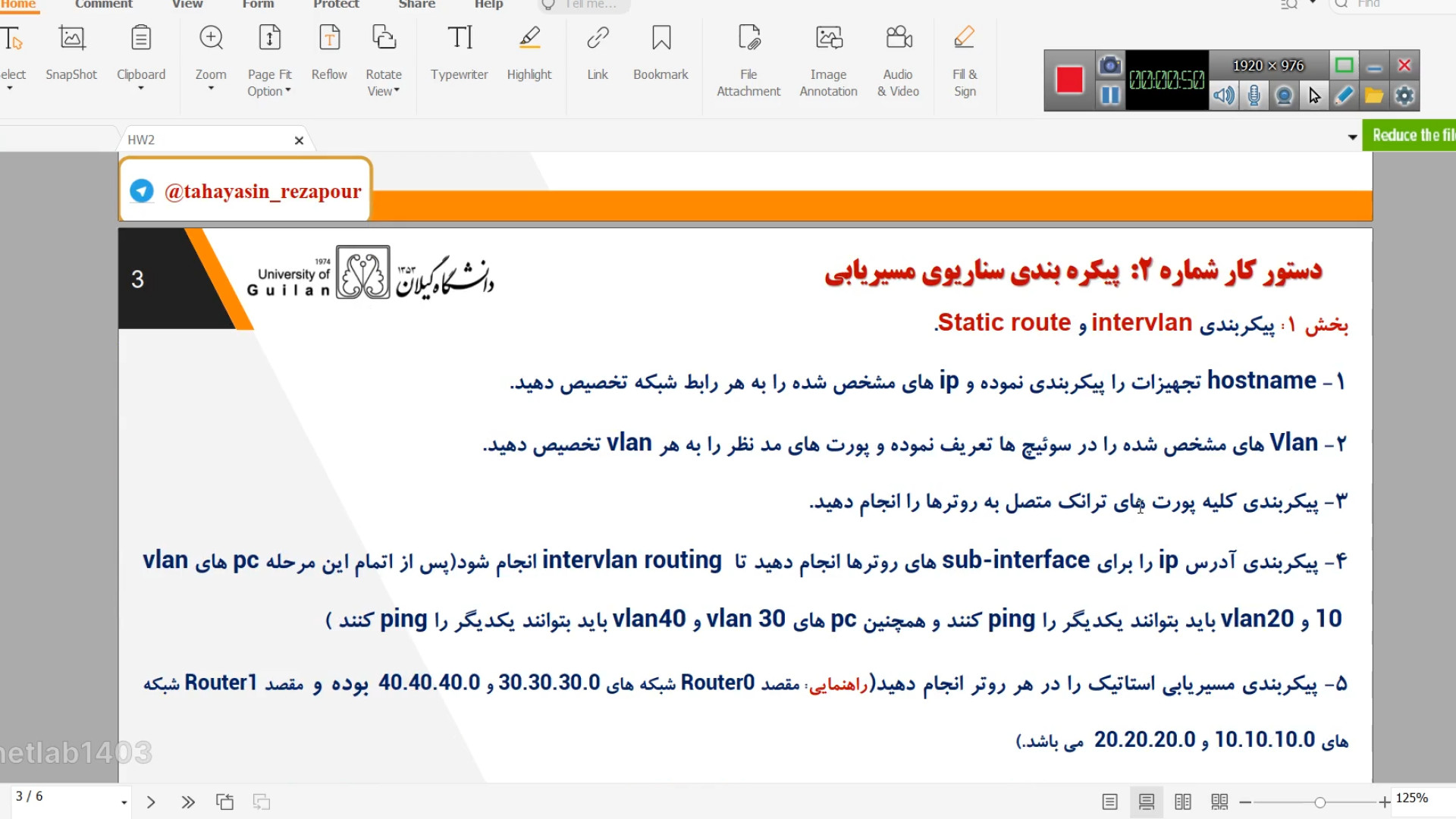Toggle webcam overlay in recorder
The image size is (1456, 819).
point(1284,96)
